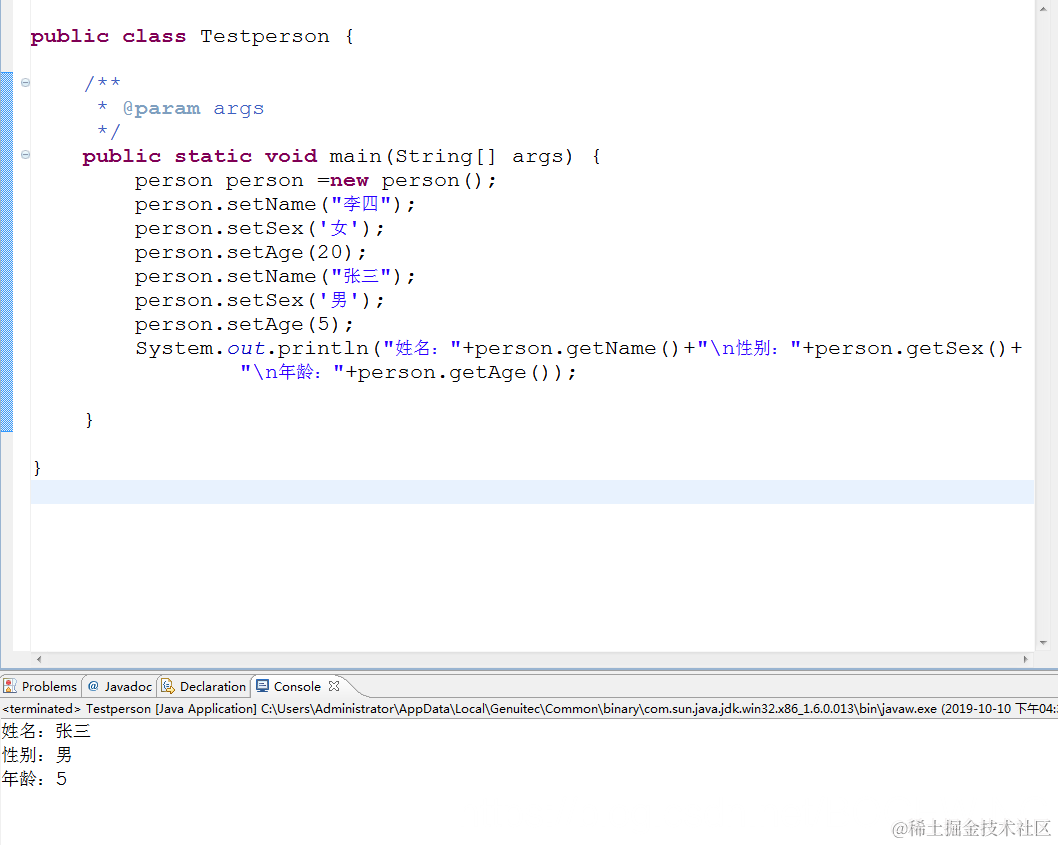Viewport: 1058px width, 845px height.
Task: Click the Console monitor icon
Action: (262, 686)
